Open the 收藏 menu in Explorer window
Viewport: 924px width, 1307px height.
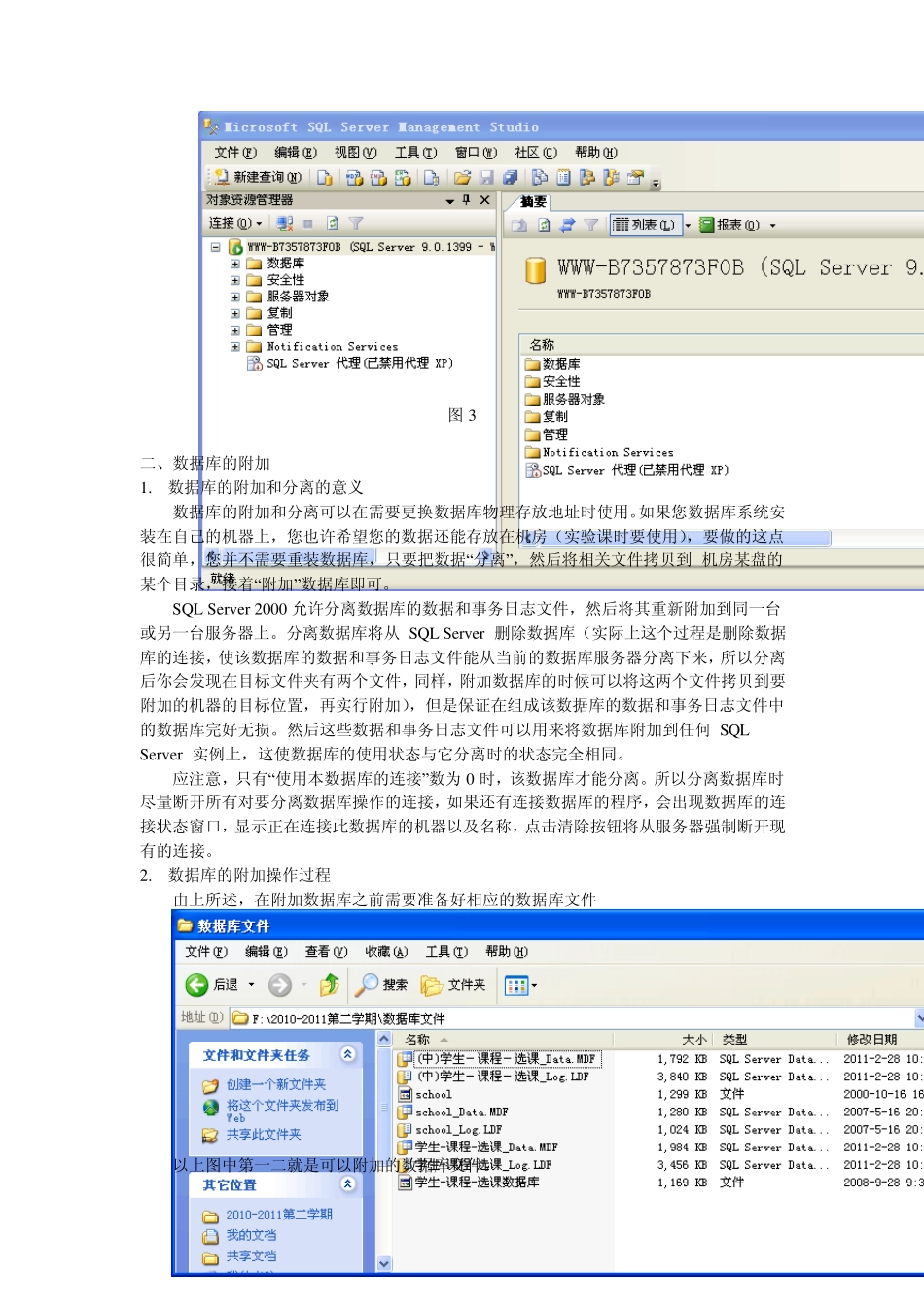[x=386, y=951]
